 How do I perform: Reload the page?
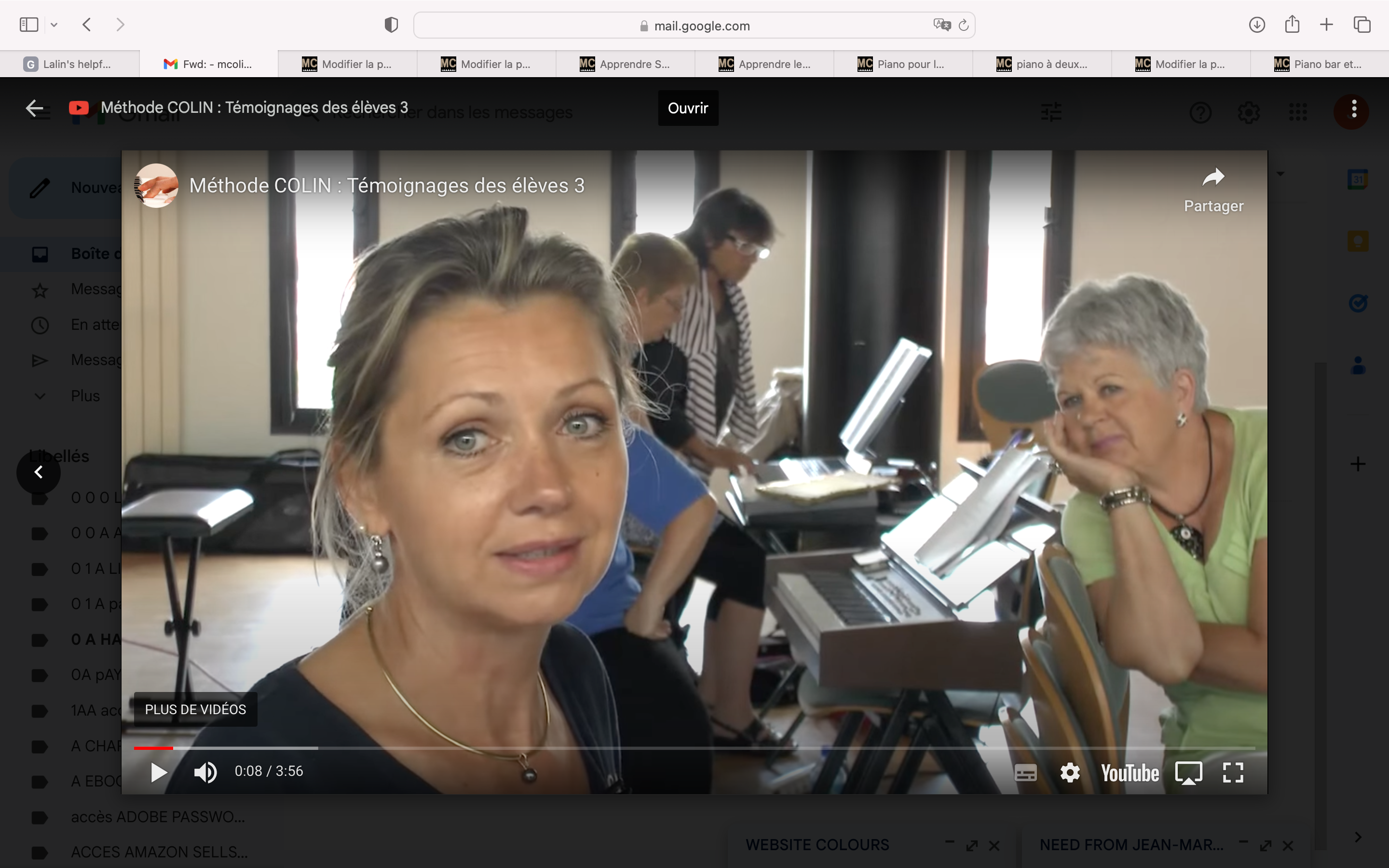pyautogui.click(x=964, y=25)
